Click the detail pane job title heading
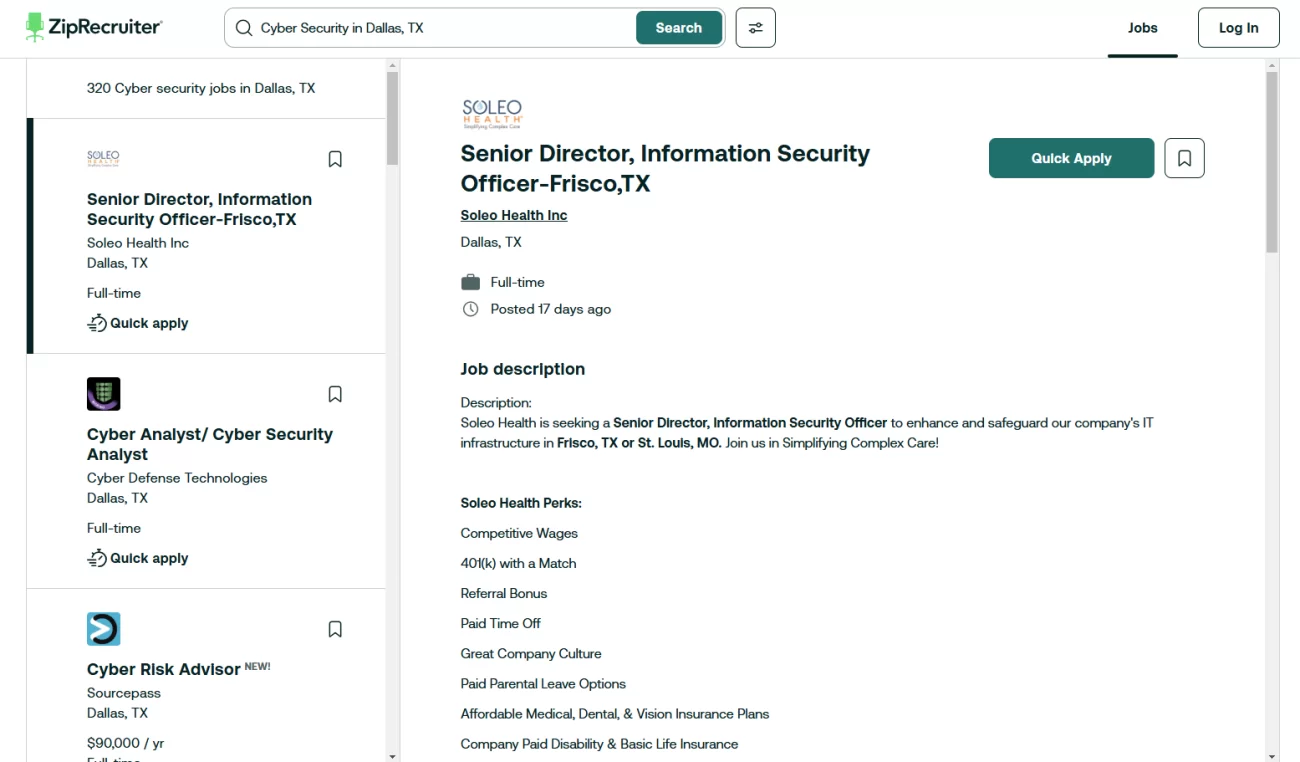 666,168
